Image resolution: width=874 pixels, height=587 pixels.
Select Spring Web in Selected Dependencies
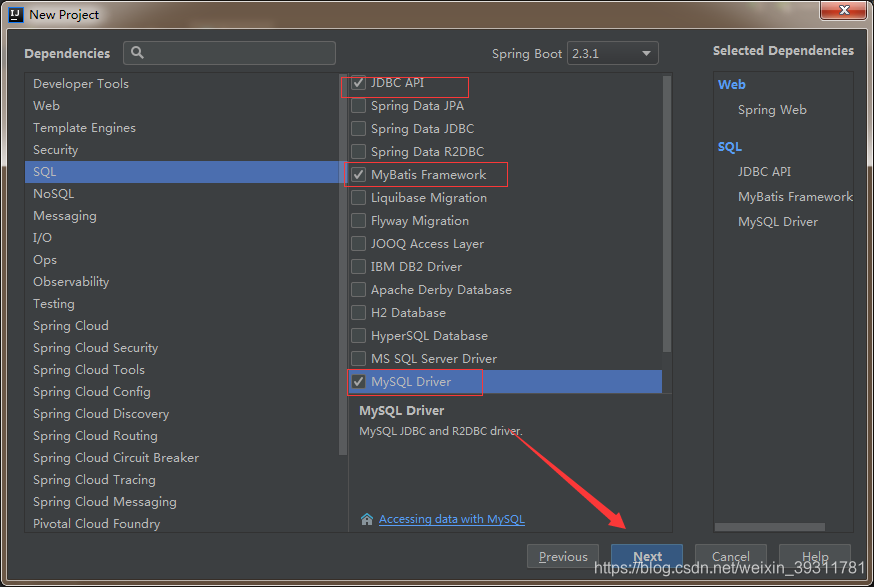772,110
